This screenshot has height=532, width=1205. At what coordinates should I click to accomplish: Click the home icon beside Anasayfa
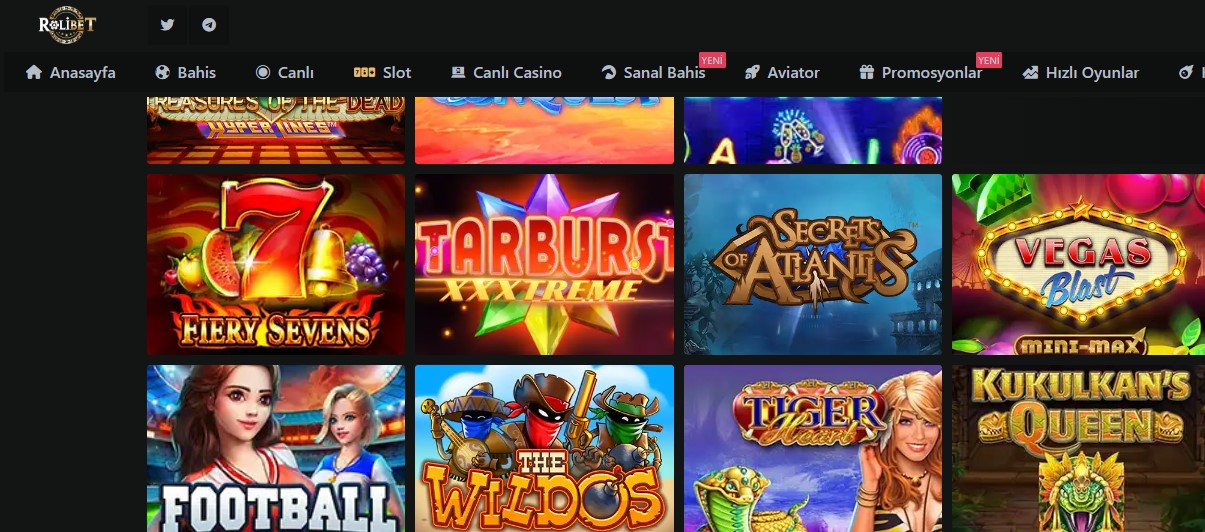(34, 72)
